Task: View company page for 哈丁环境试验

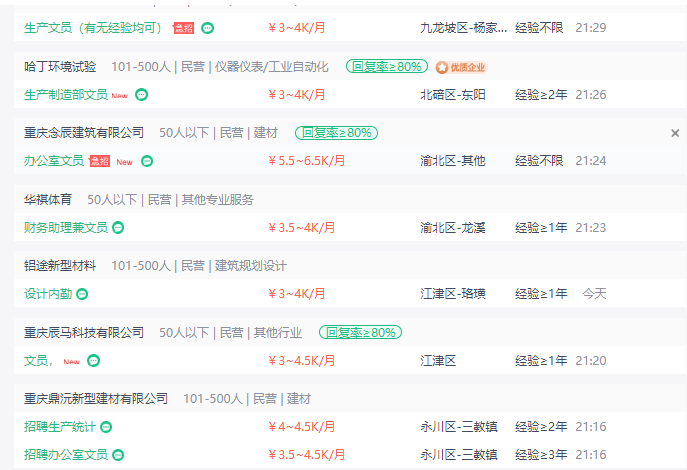Action: pyautogui.click(x=60, y=67)
